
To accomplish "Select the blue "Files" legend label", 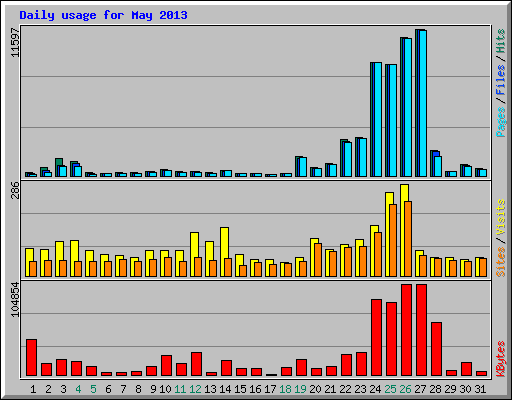I will click(501, 79).
